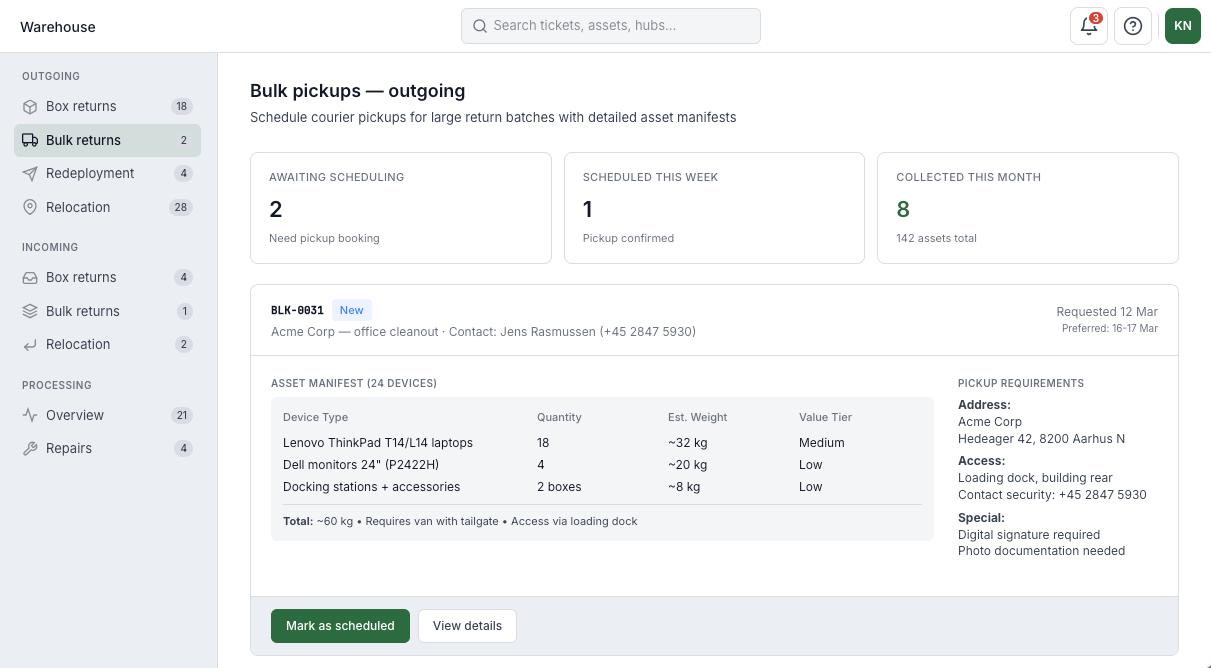This screenshot has height=668, width=1211.
Task: Click the notifications bell icon
Action: coord(1088,26)
